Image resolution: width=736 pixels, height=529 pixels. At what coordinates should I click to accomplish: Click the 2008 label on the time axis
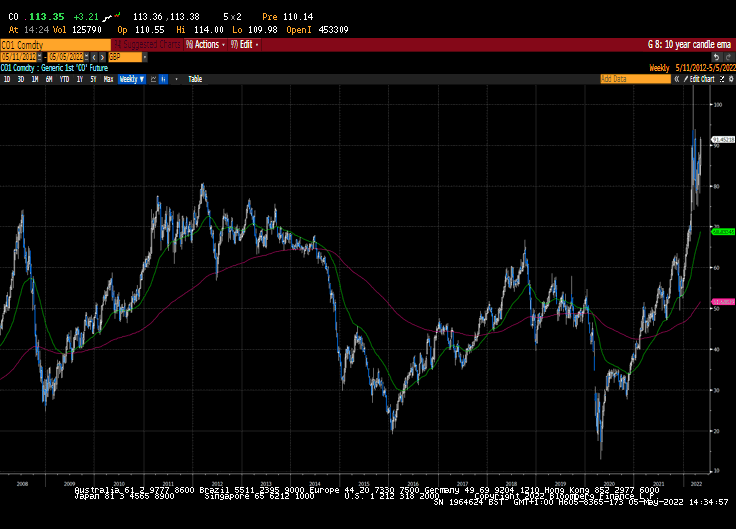(22, 484)
